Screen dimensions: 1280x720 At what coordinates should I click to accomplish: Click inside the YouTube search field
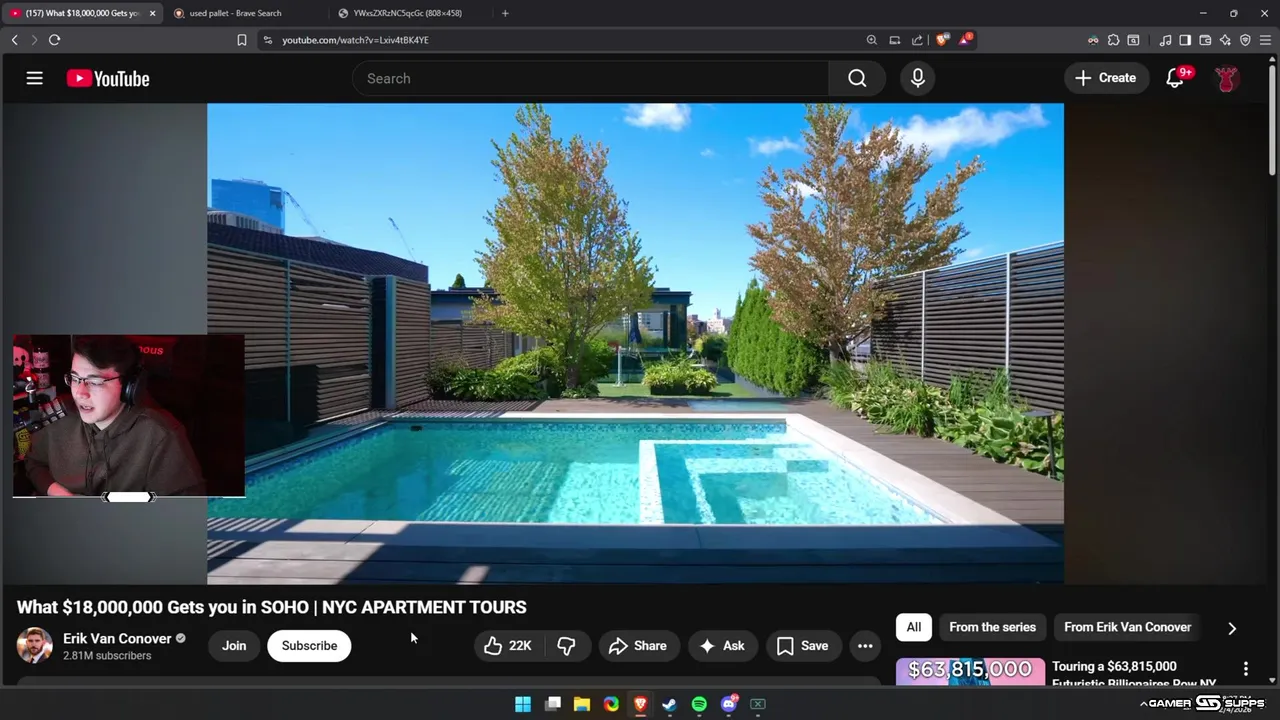590,78
